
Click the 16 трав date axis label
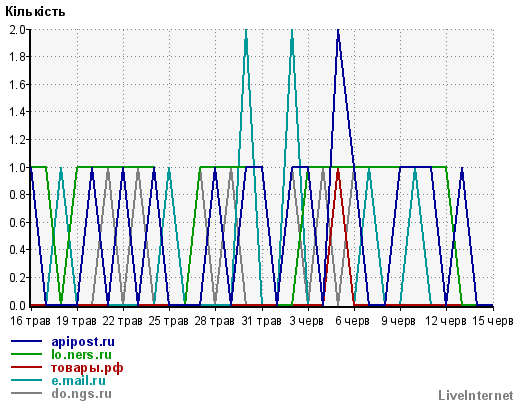tap(30, 321)
